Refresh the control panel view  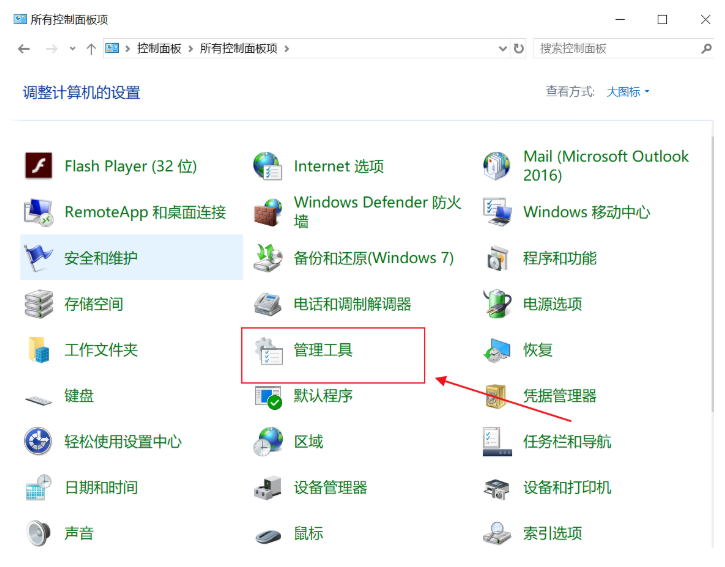[519, 49]
